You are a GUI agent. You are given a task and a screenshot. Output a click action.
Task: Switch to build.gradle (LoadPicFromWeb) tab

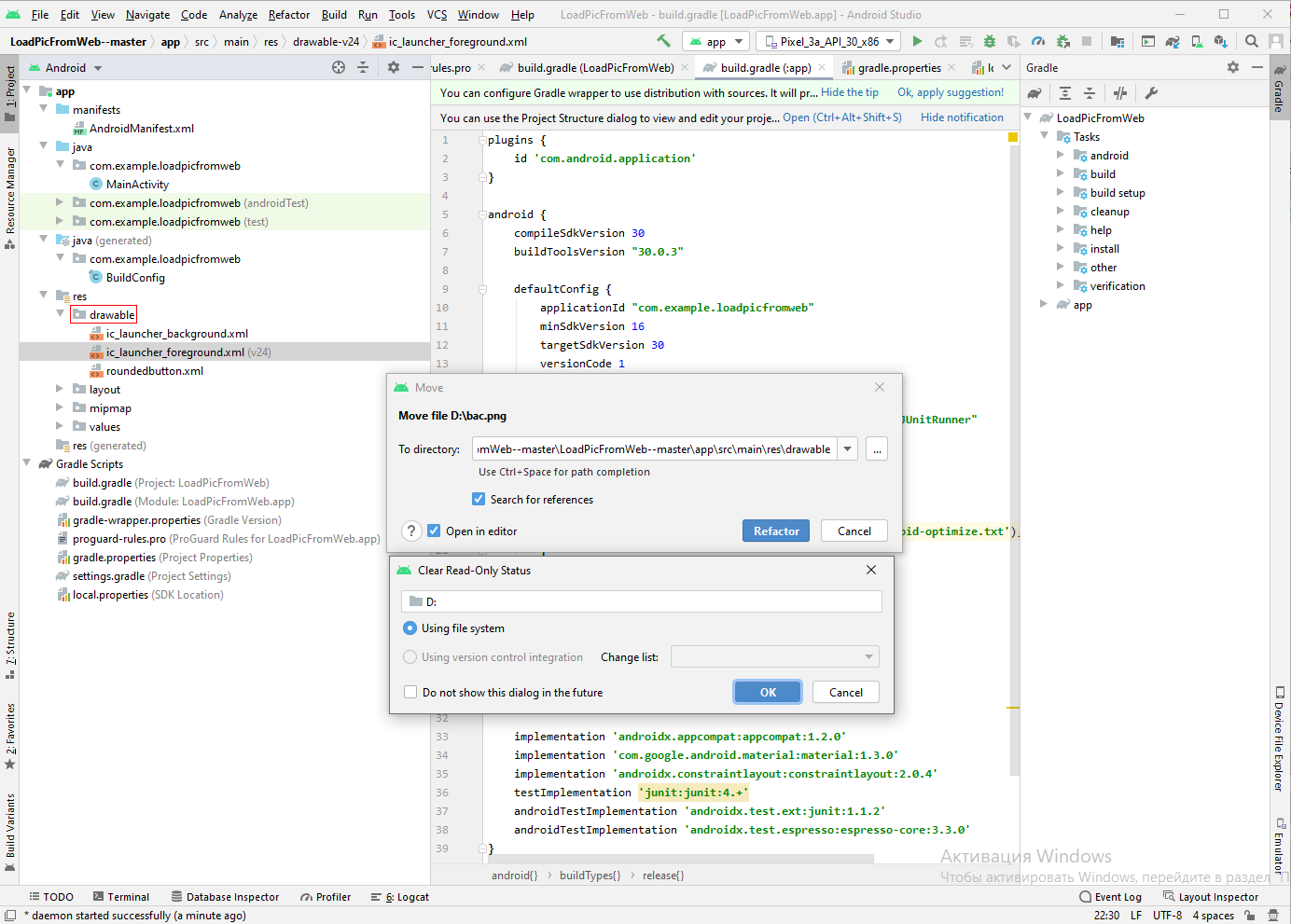click(595, 67)
